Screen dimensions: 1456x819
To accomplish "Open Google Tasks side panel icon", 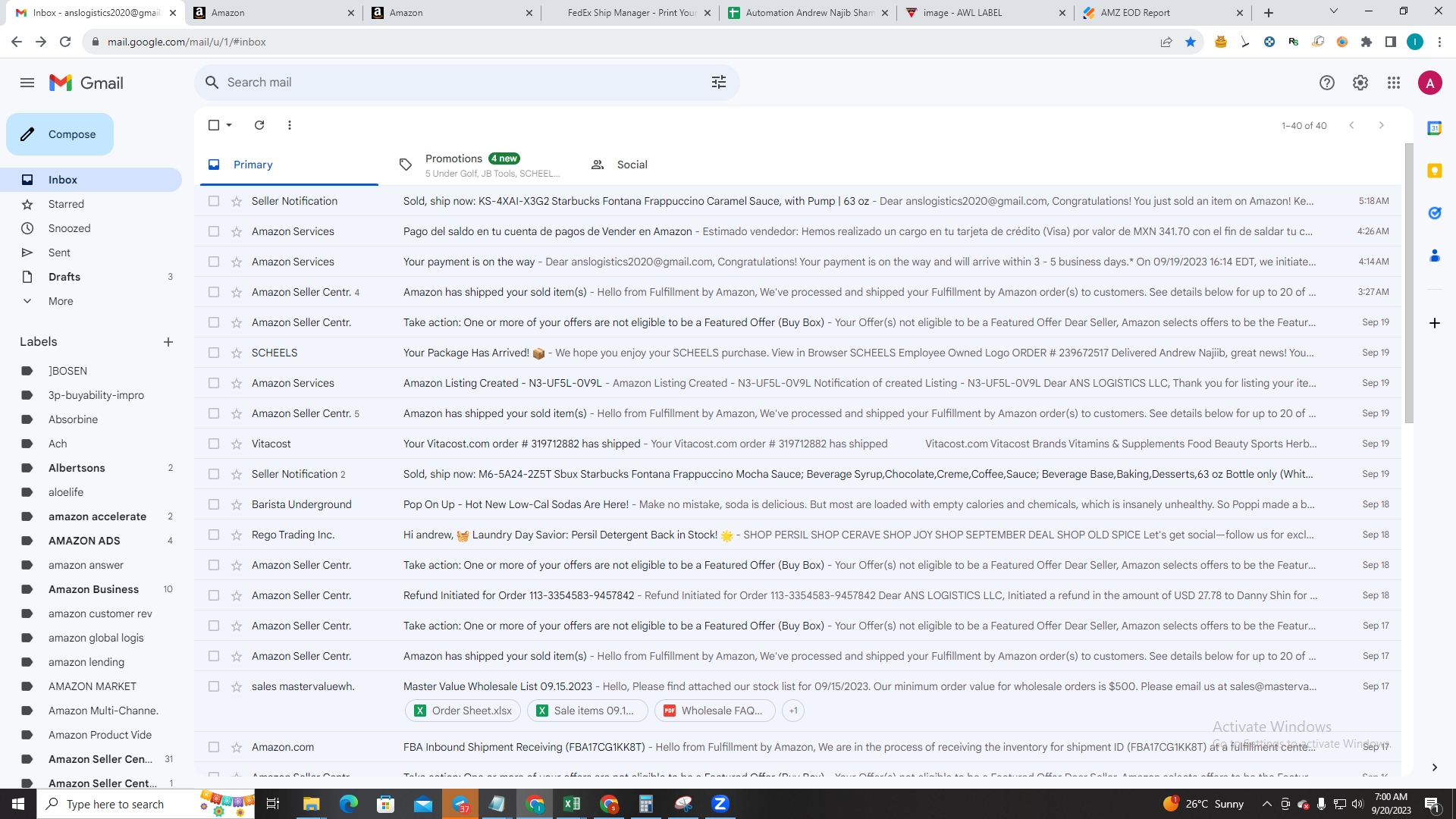I will pyautogui.click(x=1435, y=213).
